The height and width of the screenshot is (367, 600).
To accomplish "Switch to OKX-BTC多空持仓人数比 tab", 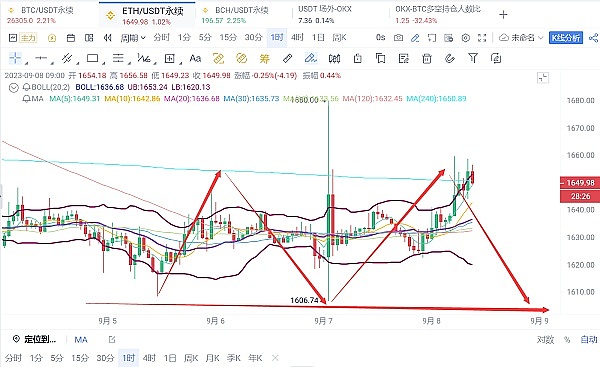I will pos(438,14).
